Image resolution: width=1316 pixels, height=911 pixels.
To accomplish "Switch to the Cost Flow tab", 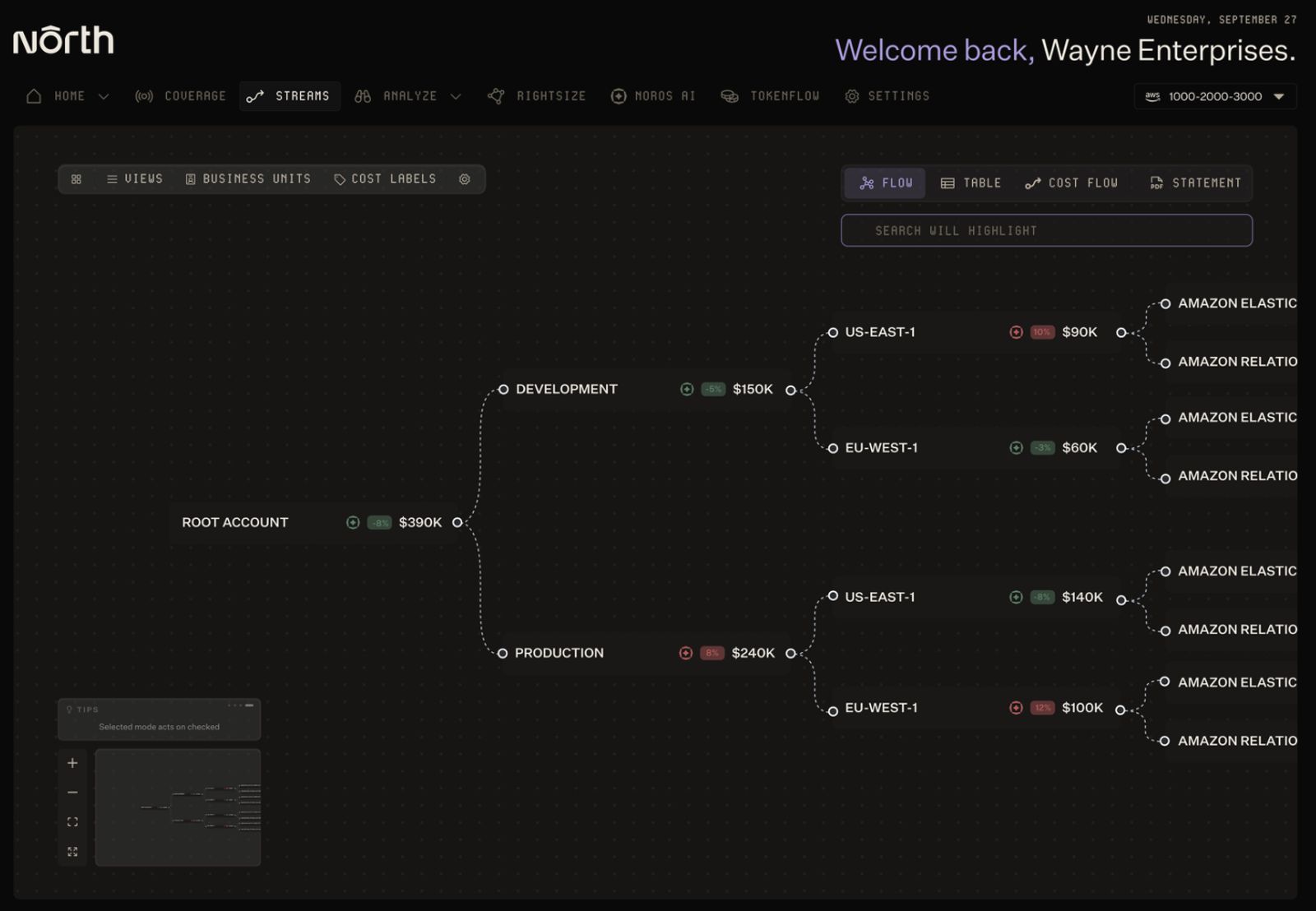I will 1071,183.
